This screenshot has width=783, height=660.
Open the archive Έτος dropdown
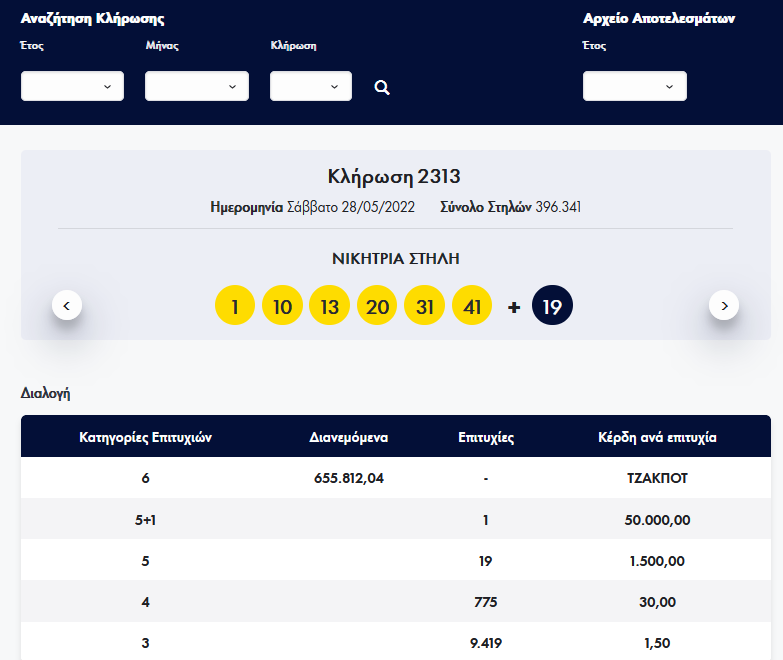click(634, 87)
